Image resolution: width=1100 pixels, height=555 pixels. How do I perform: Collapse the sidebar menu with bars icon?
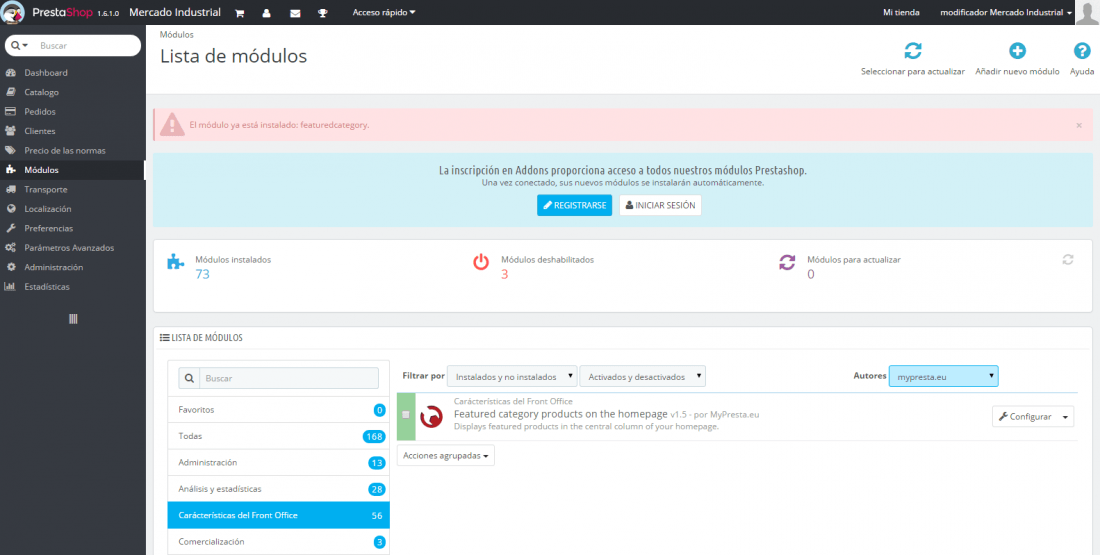coord(73,319)
